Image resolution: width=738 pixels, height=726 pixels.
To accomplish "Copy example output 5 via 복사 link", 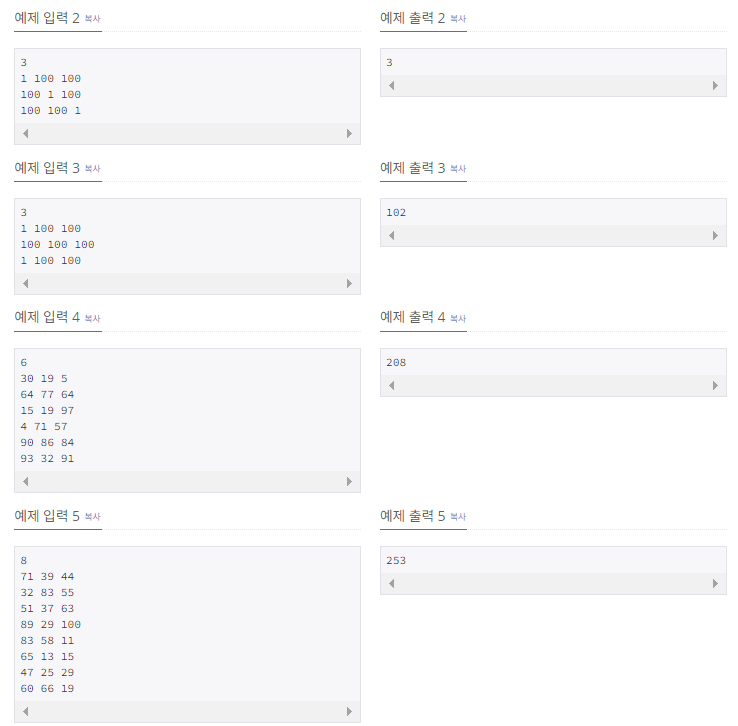I will (458, 517).
